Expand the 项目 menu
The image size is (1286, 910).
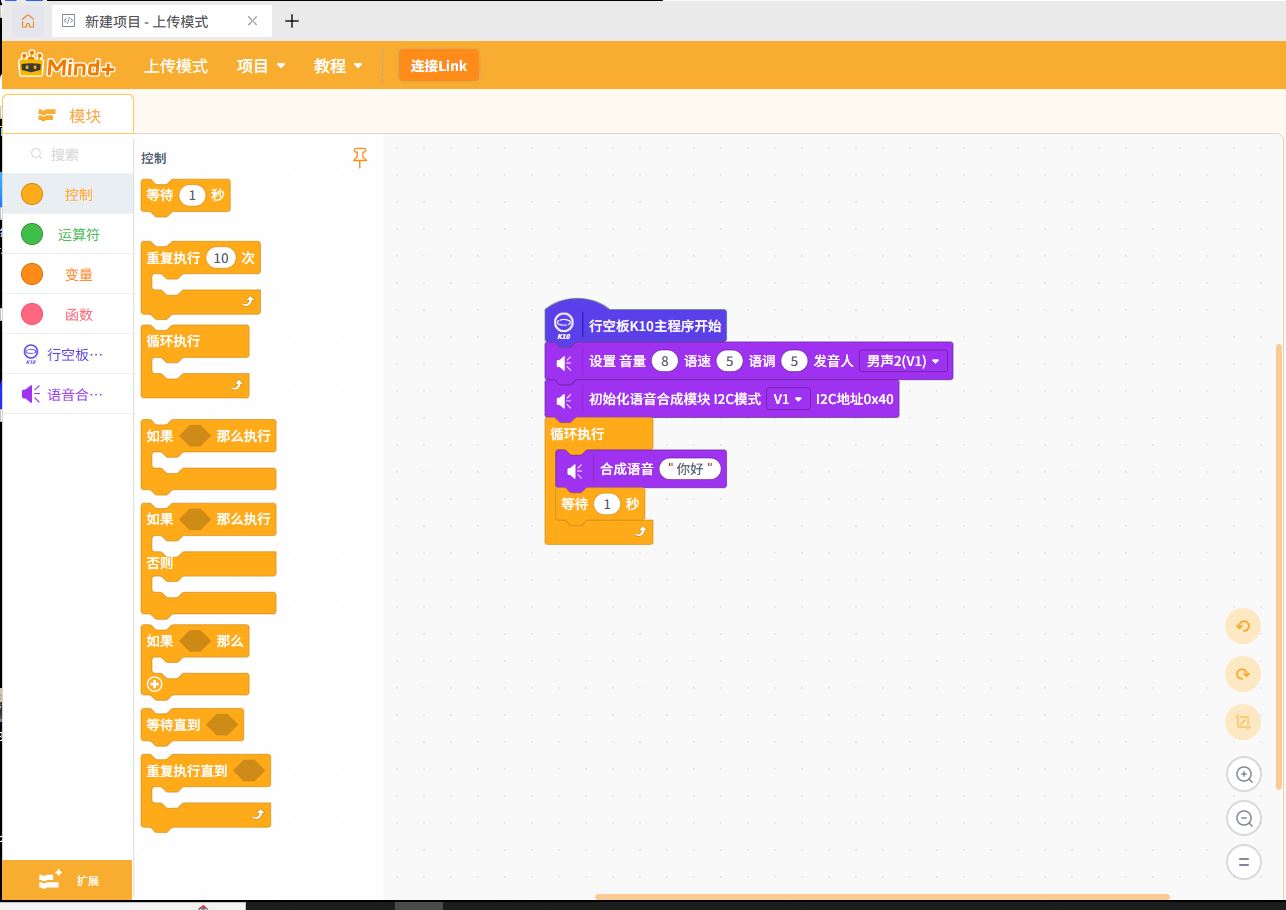(261, 66)
